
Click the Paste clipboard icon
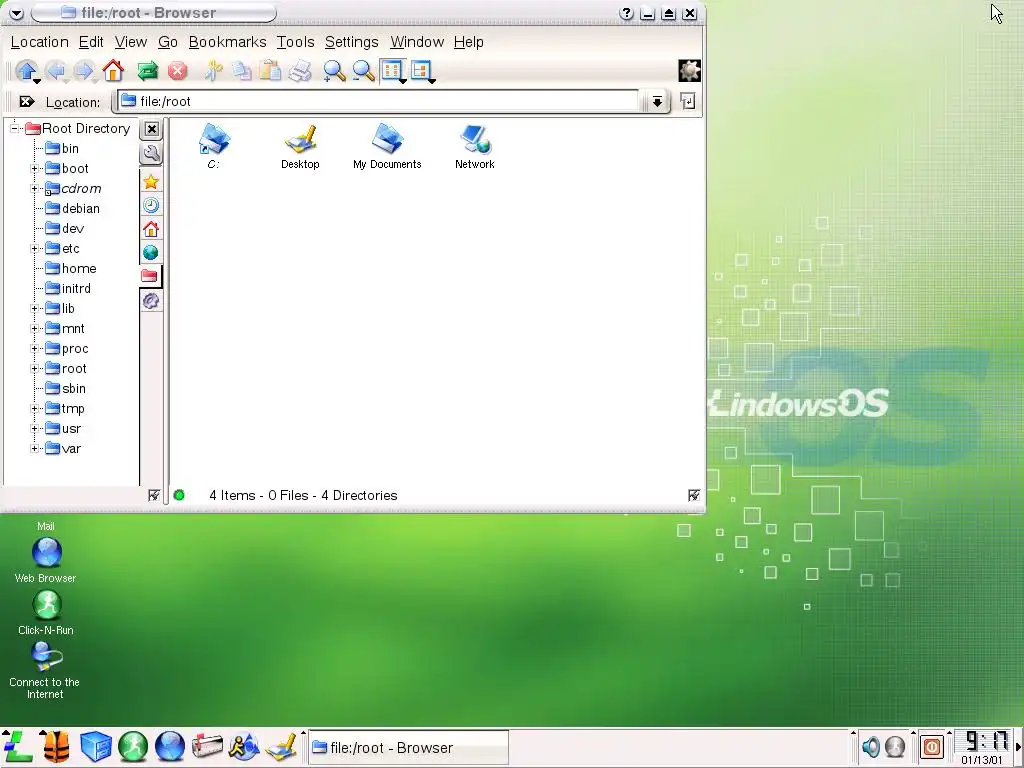[270, 71]
